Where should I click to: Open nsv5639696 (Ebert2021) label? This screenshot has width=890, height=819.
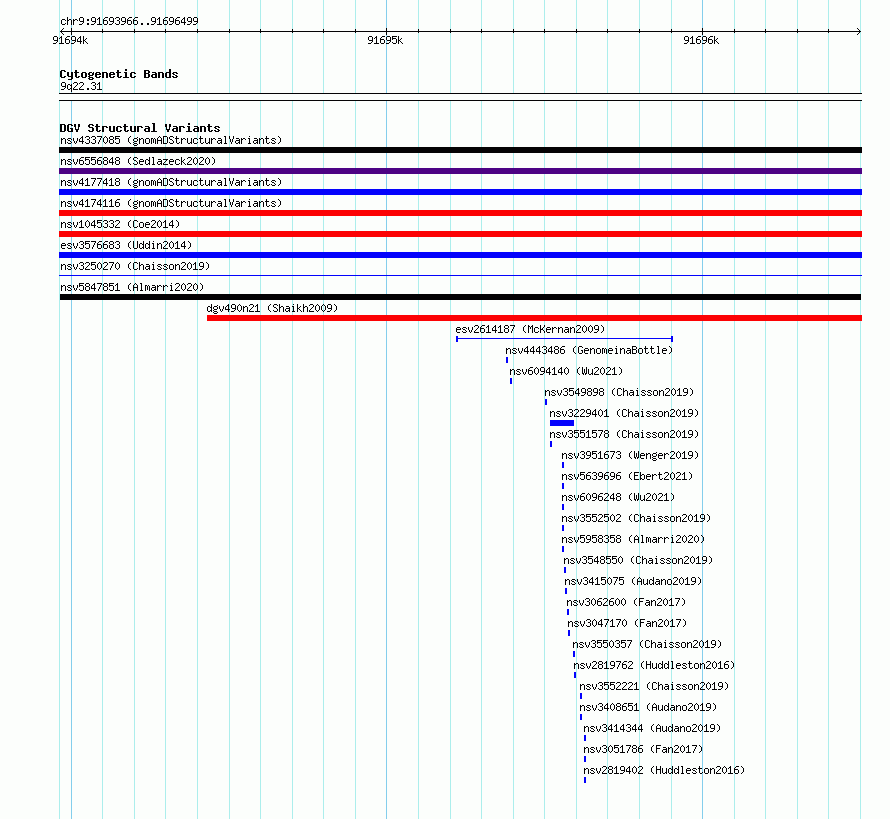tap(627, 476)
